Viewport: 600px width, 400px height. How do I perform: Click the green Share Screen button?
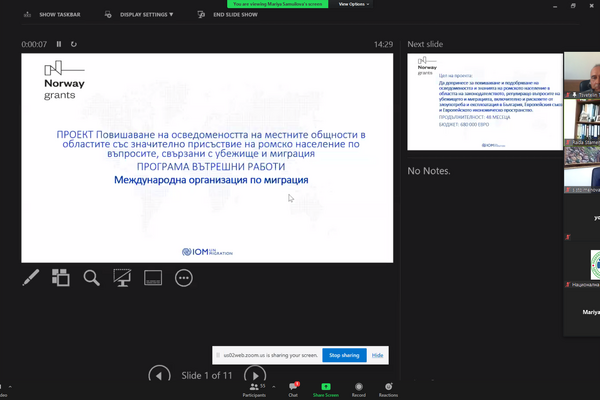pos(326,390)
